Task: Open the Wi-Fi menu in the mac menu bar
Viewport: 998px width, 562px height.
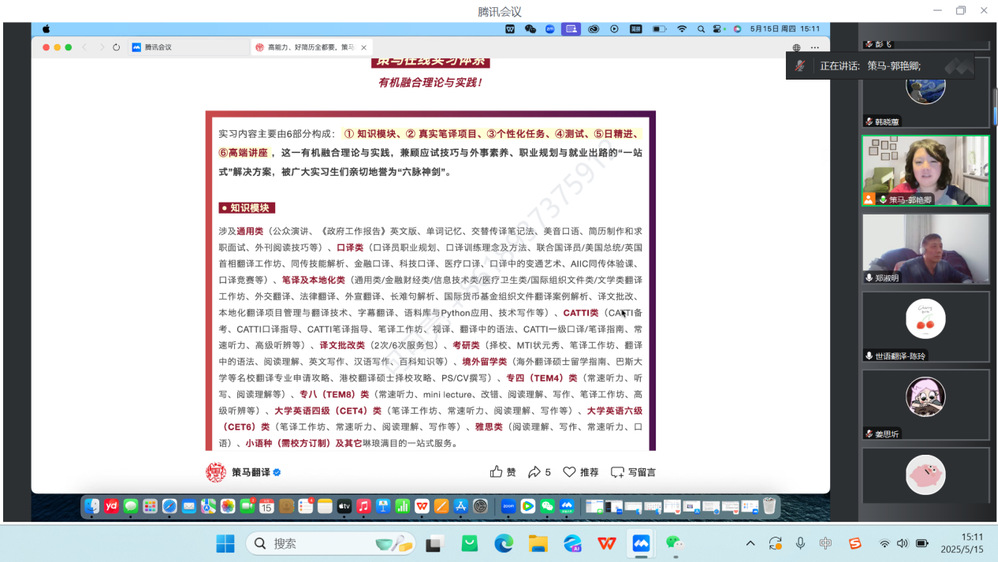Action: click(682, 29)
